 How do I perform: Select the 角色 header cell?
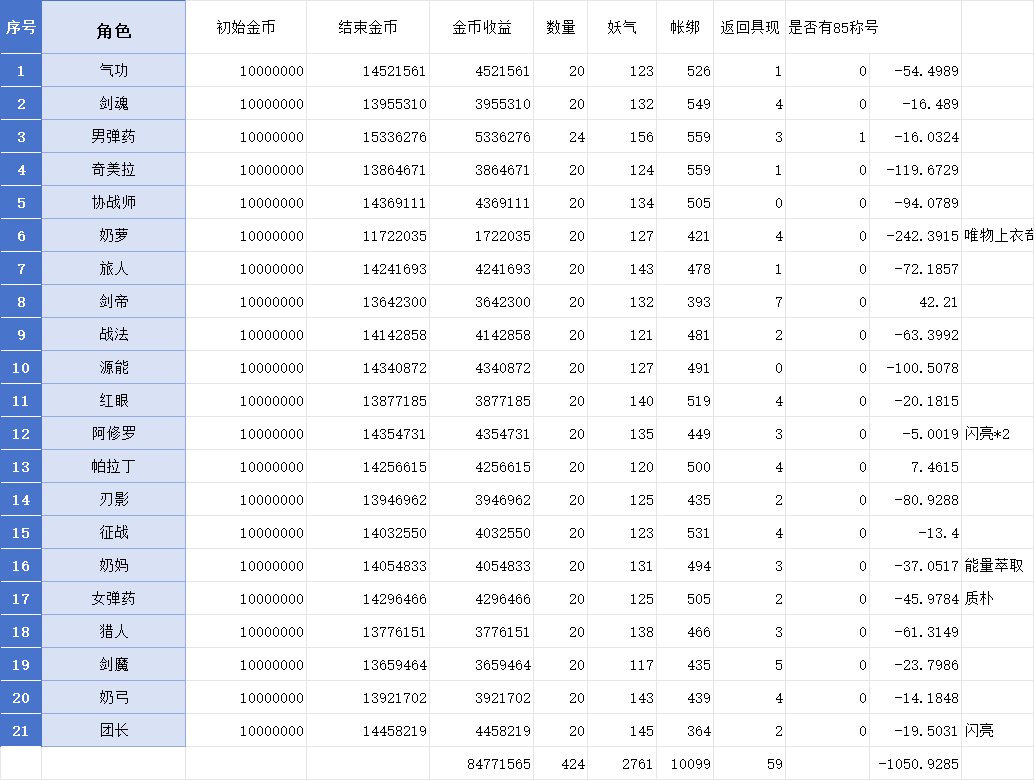[113, 27]
